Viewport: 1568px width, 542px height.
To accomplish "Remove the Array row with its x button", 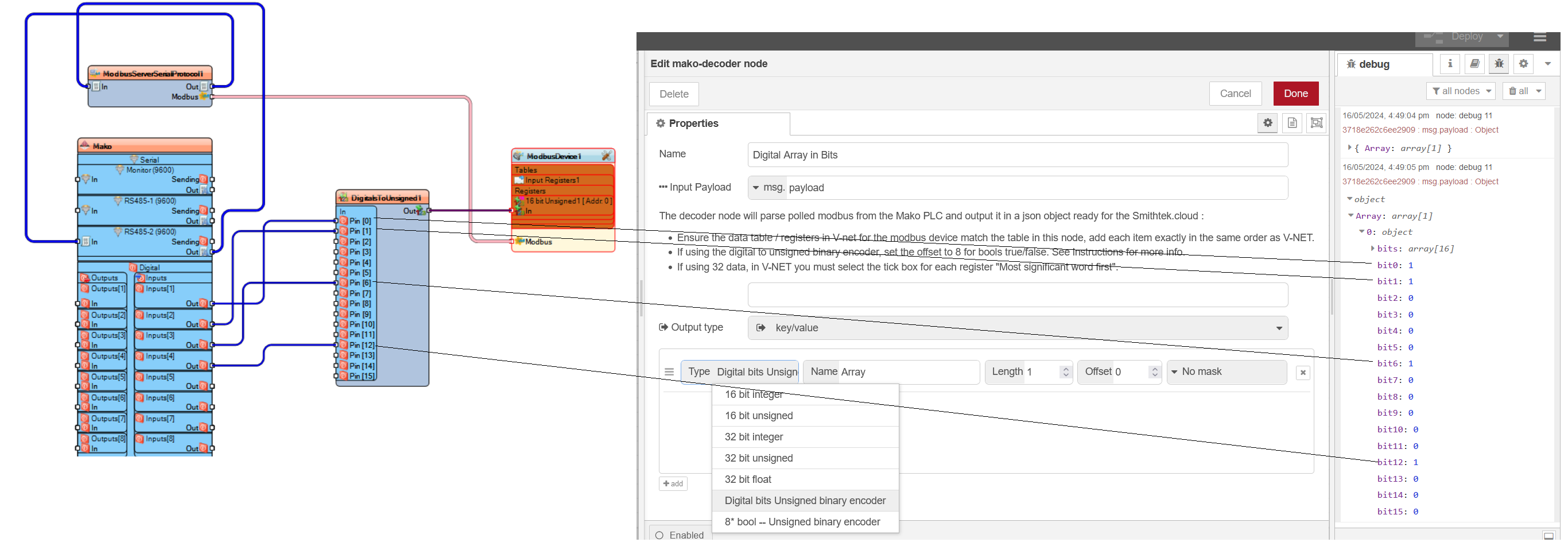I will pos(1303,373).
